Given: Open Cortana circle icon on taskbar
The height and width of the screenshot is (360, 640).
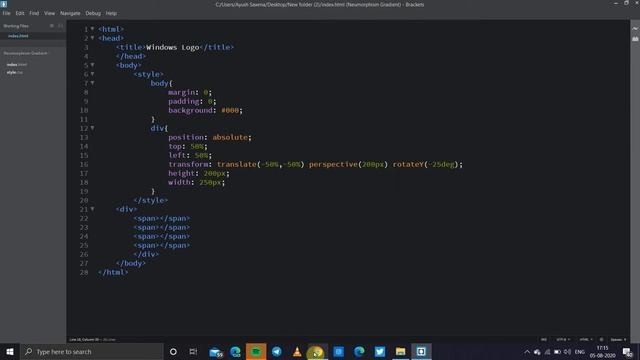Looking at the screenshot, I should click(x=173, y=351).
